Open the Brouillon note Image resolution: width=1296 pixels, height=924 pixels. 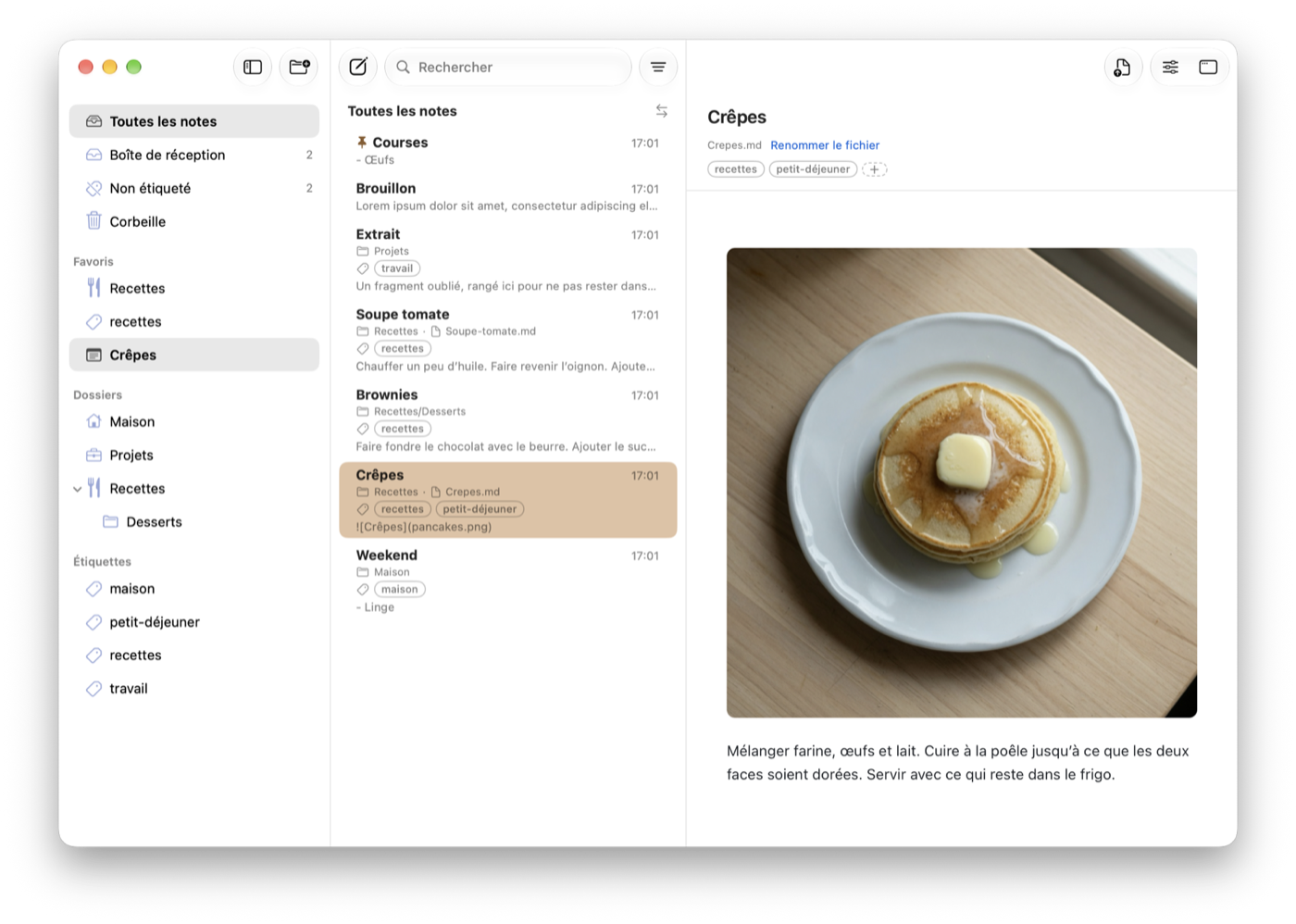tap(508, 196)
